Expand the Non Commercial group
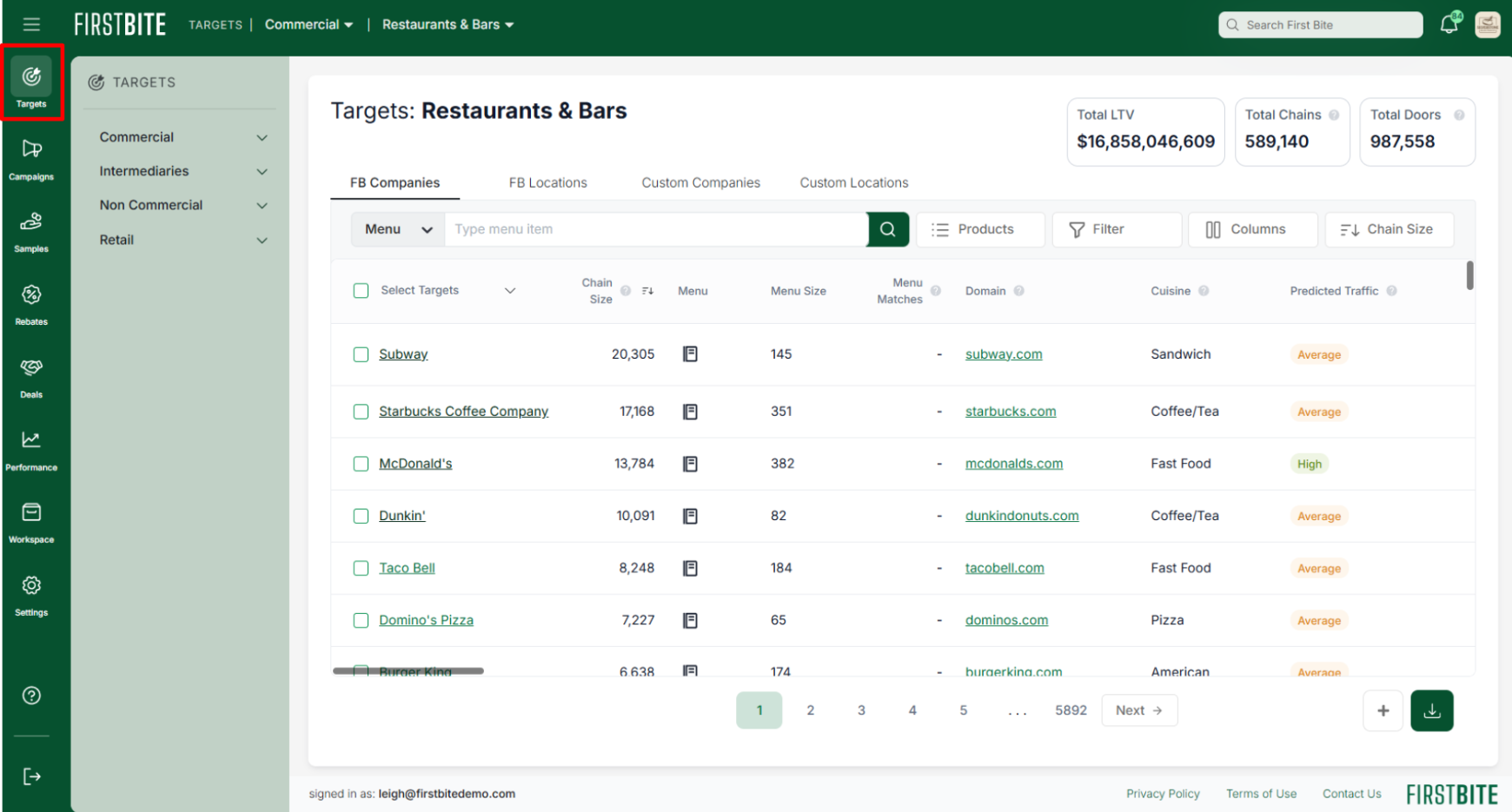This screenshot has height=812, width=1512. click(x=182, y=205)
